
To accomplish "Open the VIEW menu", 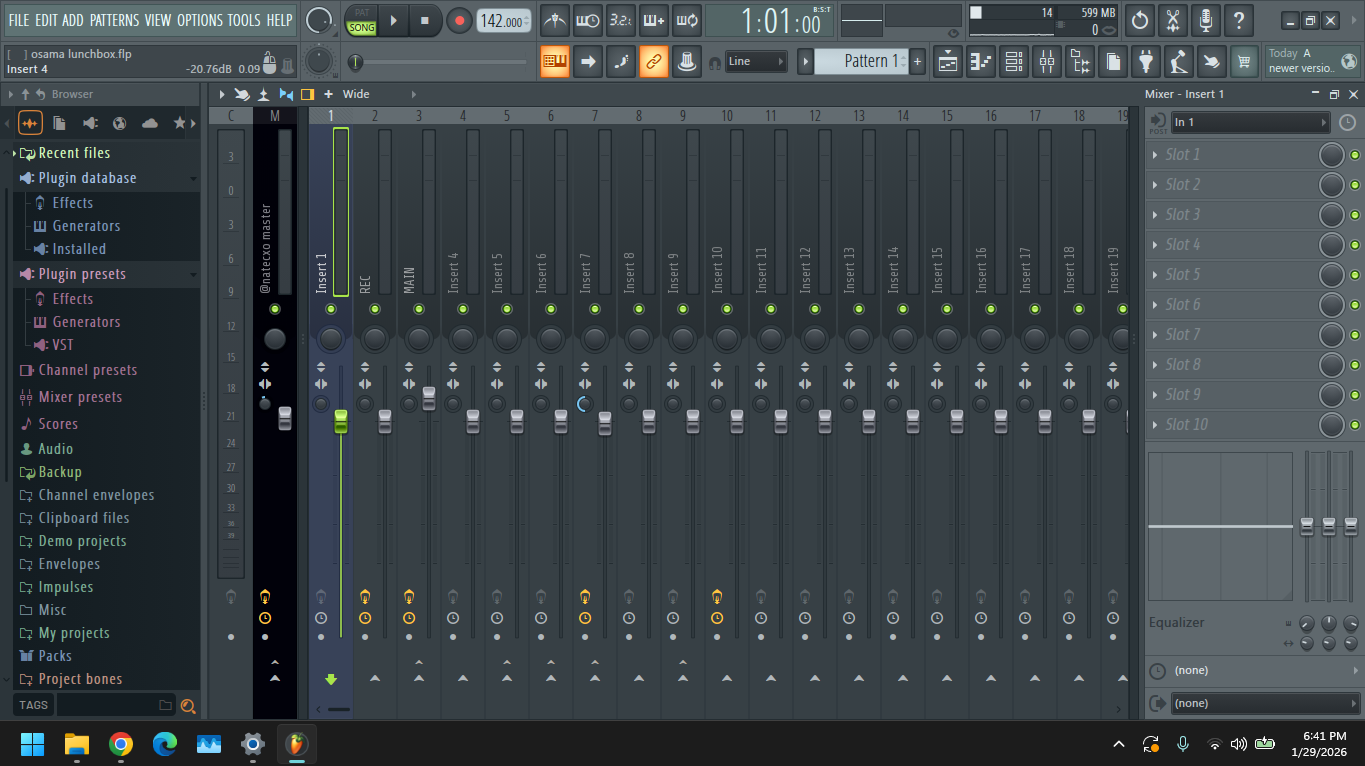I will click(x=158, y=20).
